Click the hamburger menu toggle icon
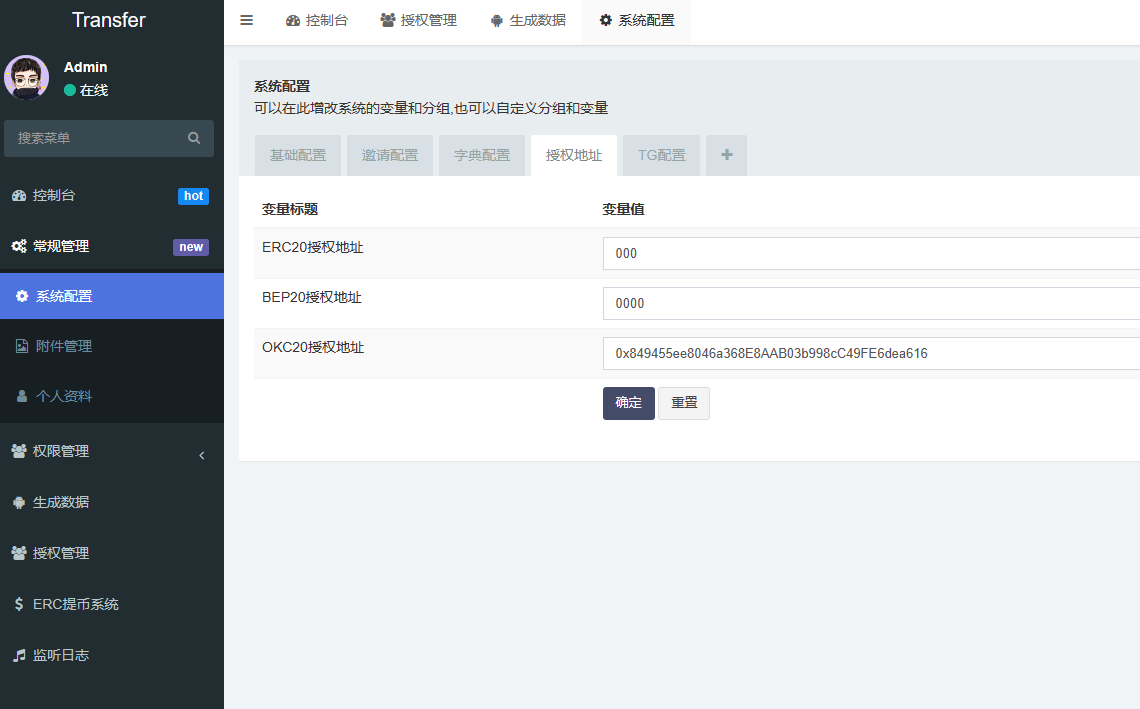 point(246,20)
